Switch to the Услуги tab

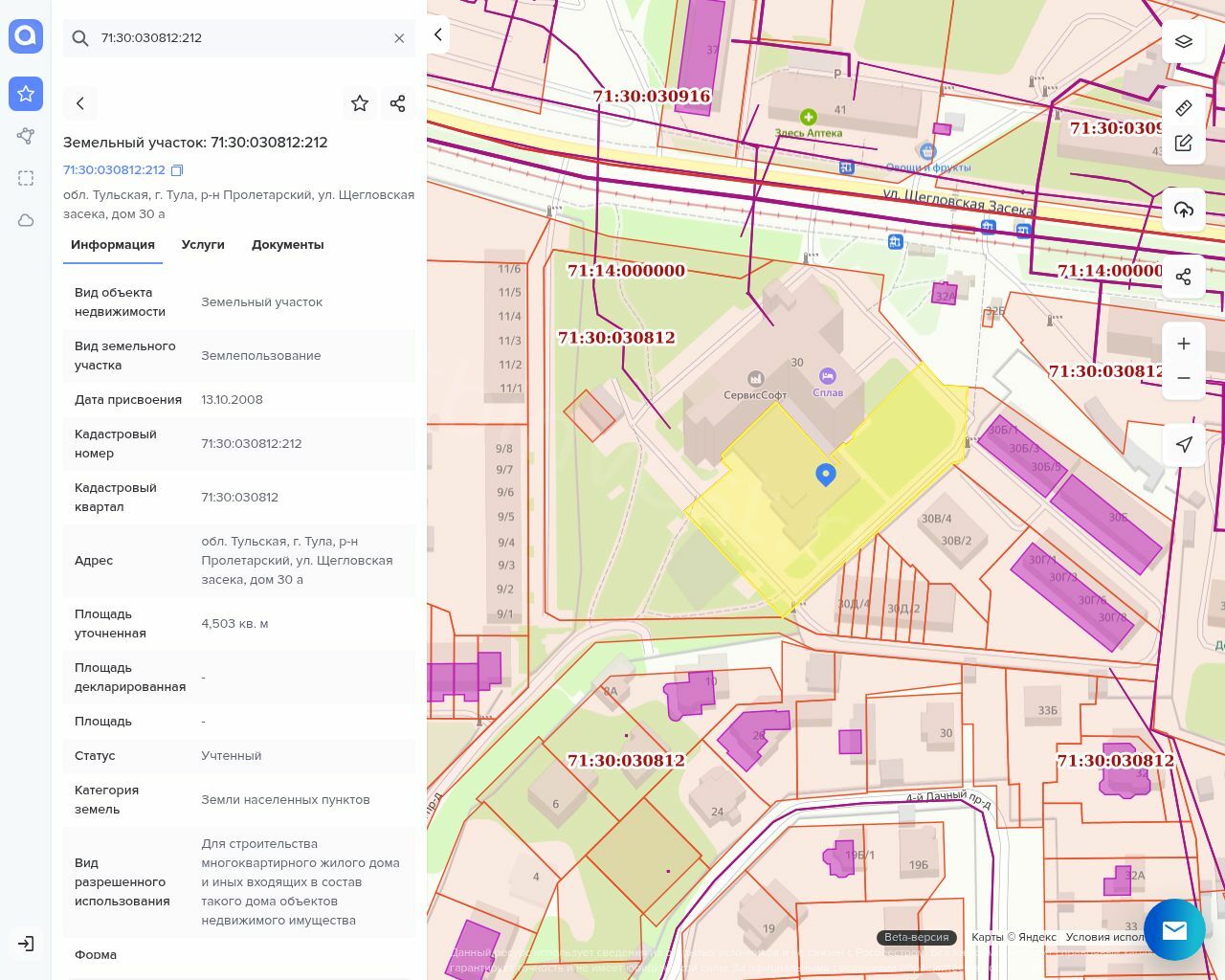[x=203, y=245]
